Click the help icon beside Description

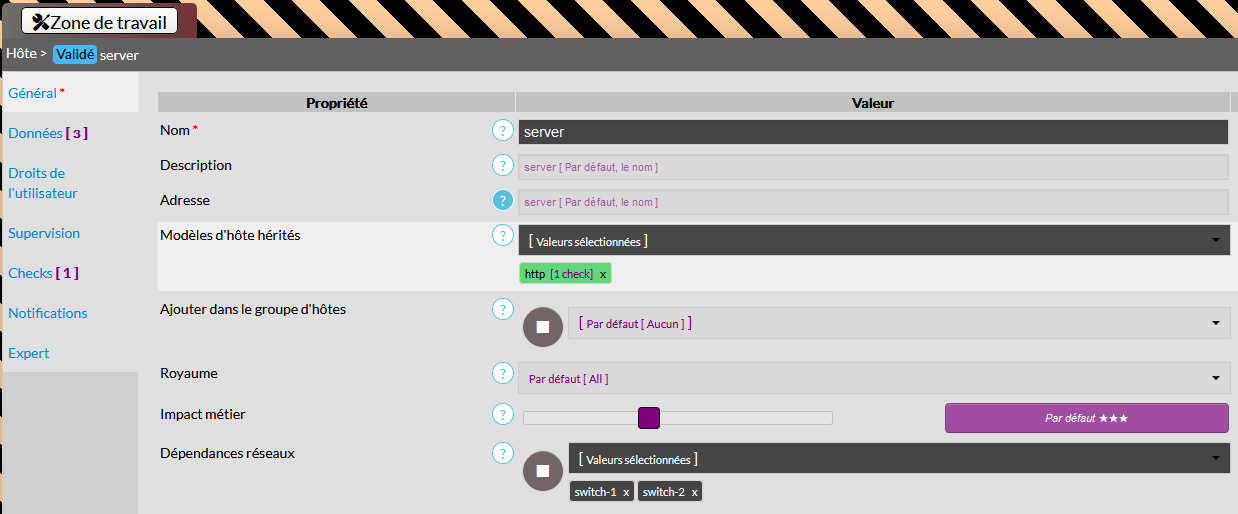point(503,166)
